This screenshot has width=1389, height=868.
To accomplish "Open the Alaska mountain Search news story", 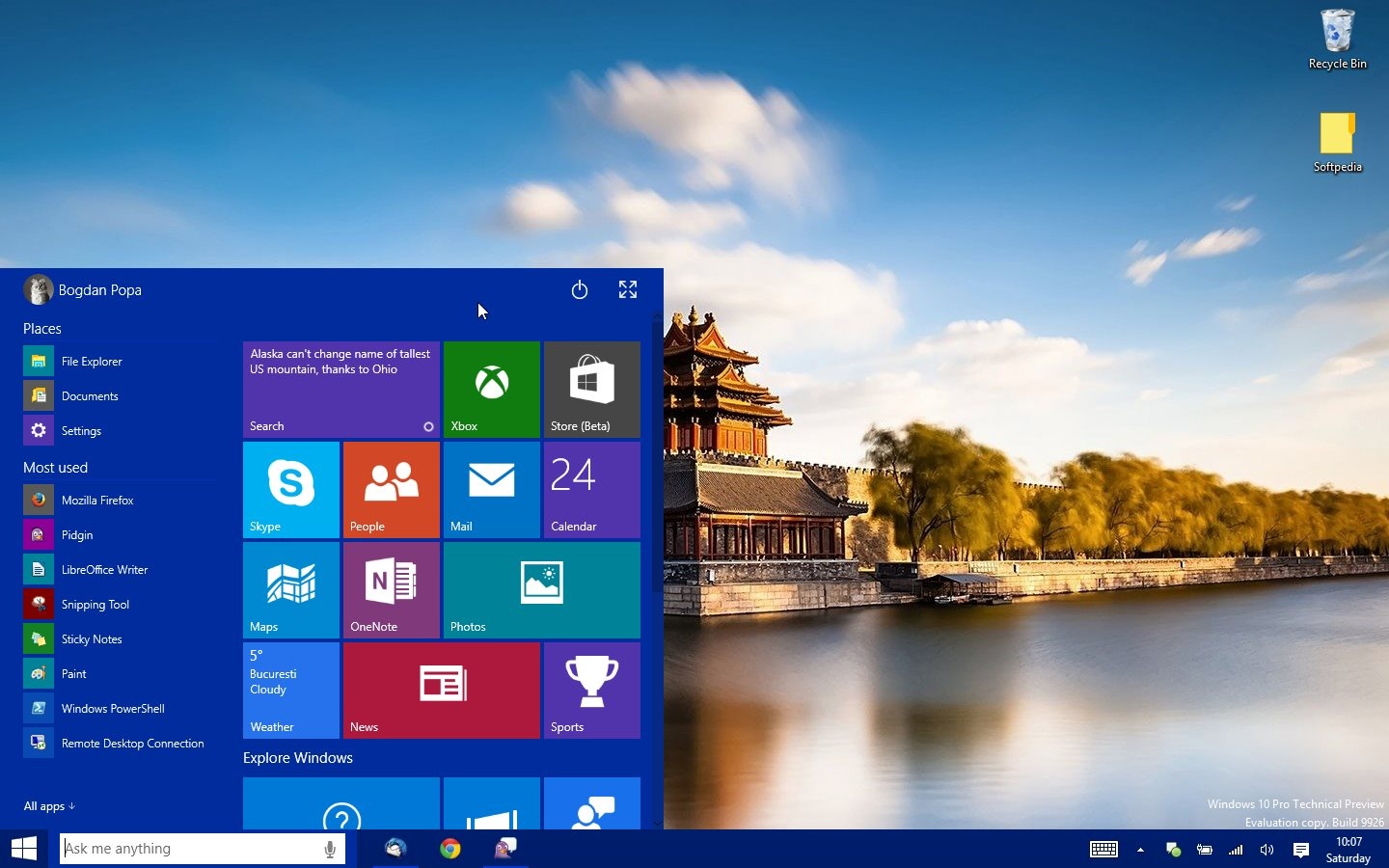I will [x=340, y=386].
